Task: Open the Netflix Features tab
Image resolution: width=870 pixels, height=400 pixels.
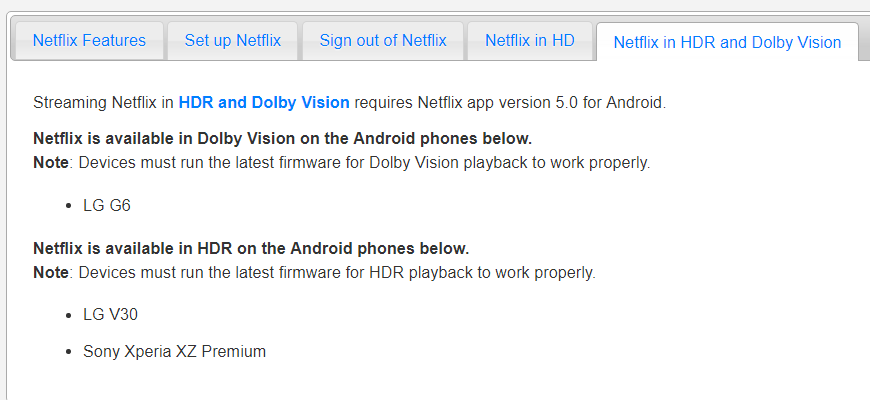Action: (89, 40)
